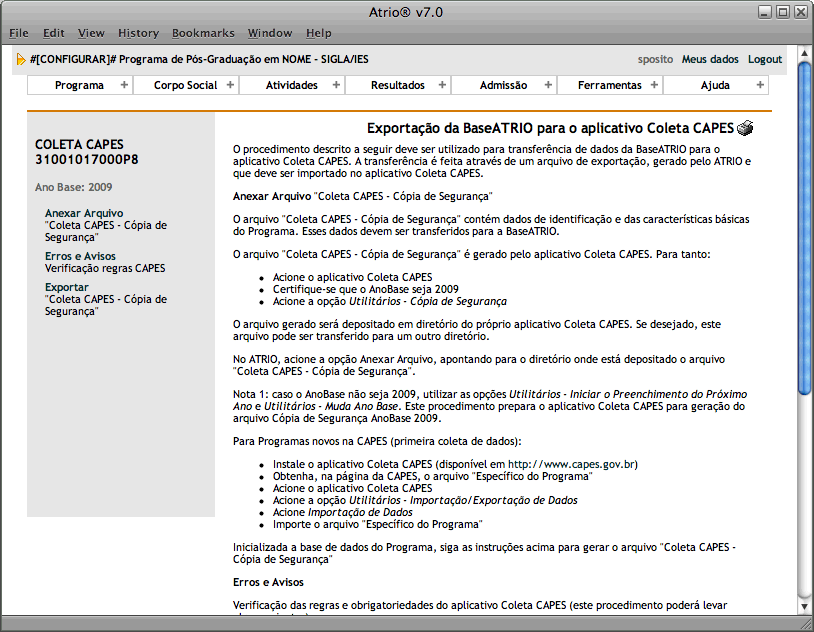
Task: Click the yellow arrow icon before #[CONFIGURAR]#
Action: (x=21, y=60)
